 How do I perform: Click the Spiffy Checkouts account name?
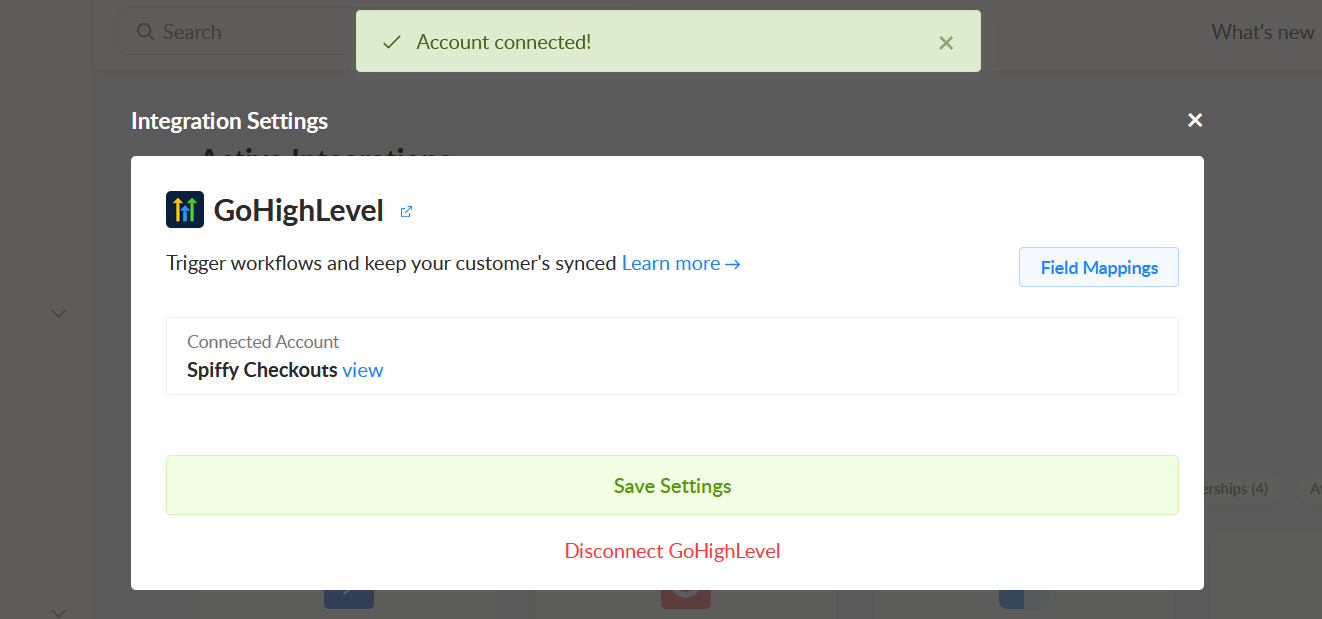262,370
